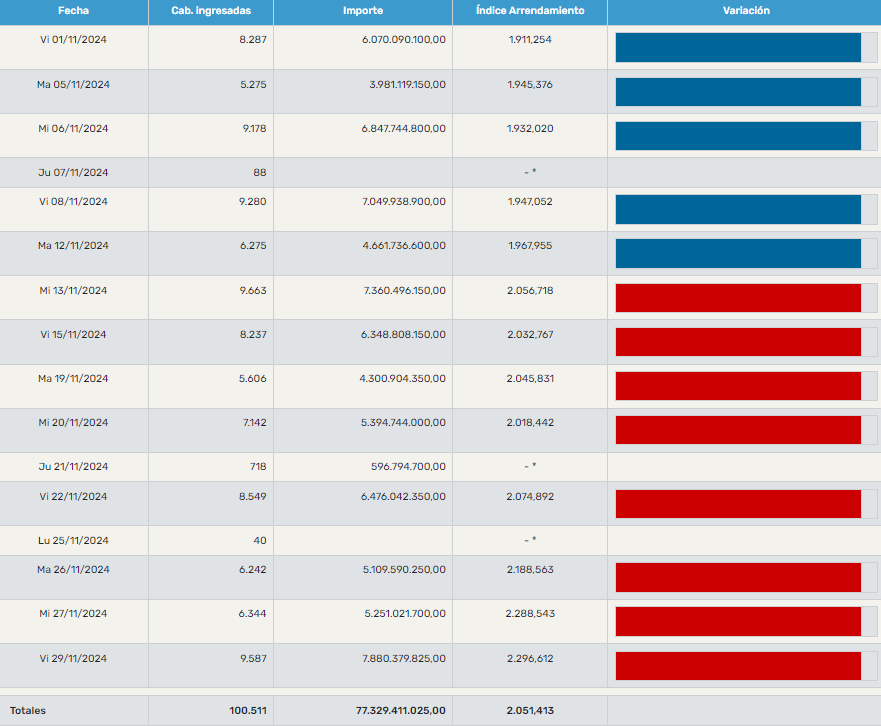
Task: Click the red variation bar for Vi 22/11/2024
Action: pyautogui.click(x=738, y=504)
